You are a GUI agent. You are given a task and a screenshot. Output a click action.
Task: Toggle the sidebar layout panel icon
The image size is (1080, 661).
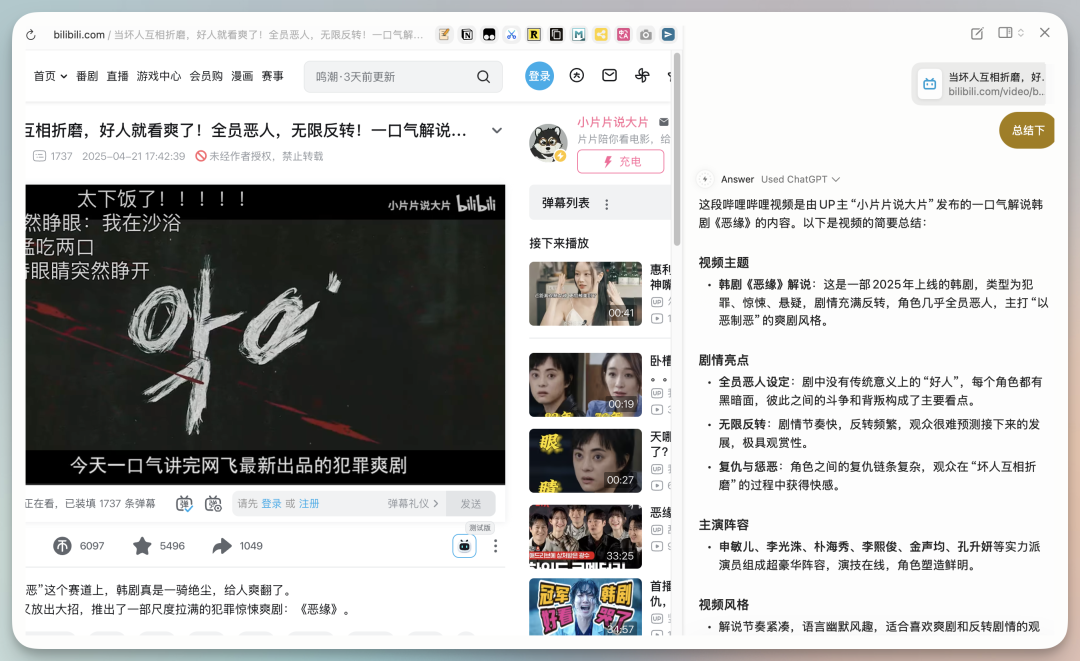(x=1006, y=33)
